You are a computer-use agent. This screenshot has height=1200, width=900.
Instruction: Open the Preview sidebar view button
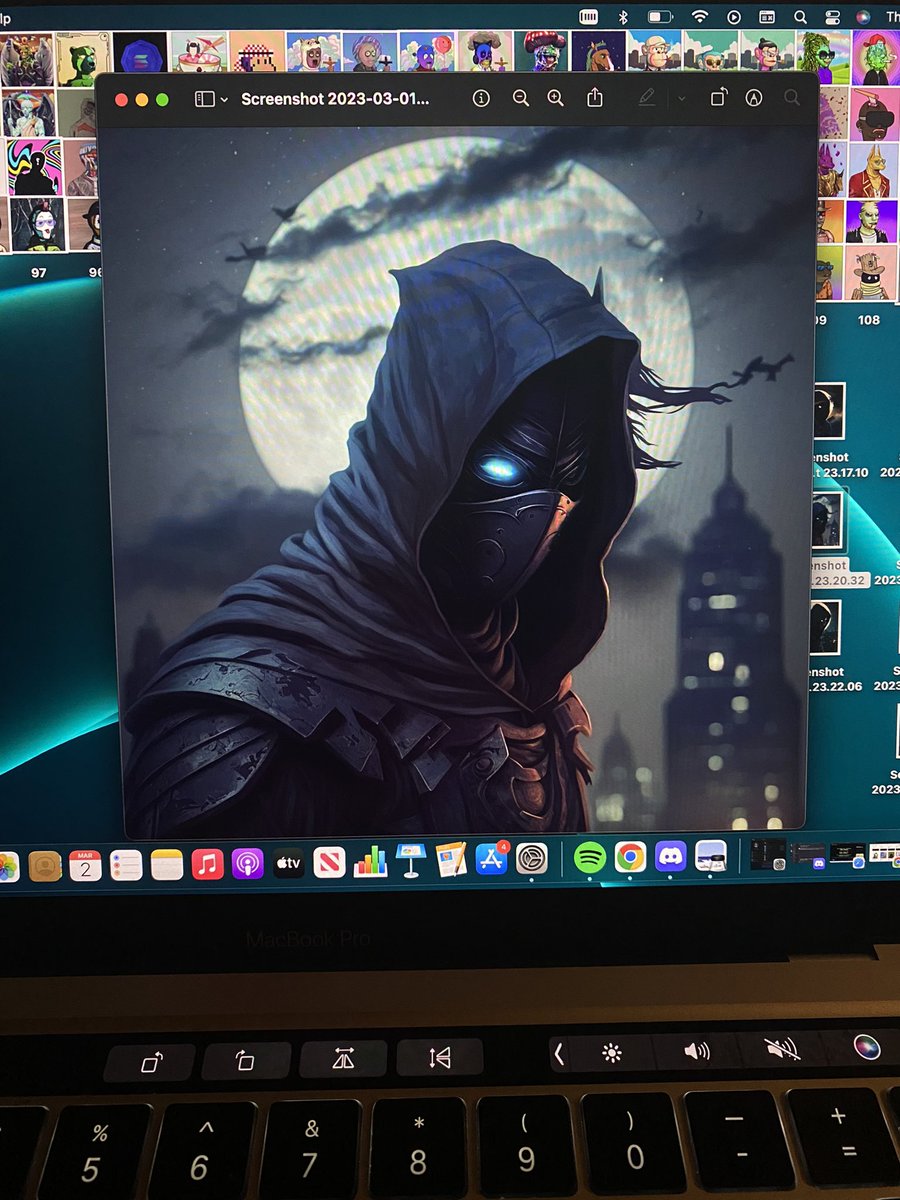(x=204, y=99)
